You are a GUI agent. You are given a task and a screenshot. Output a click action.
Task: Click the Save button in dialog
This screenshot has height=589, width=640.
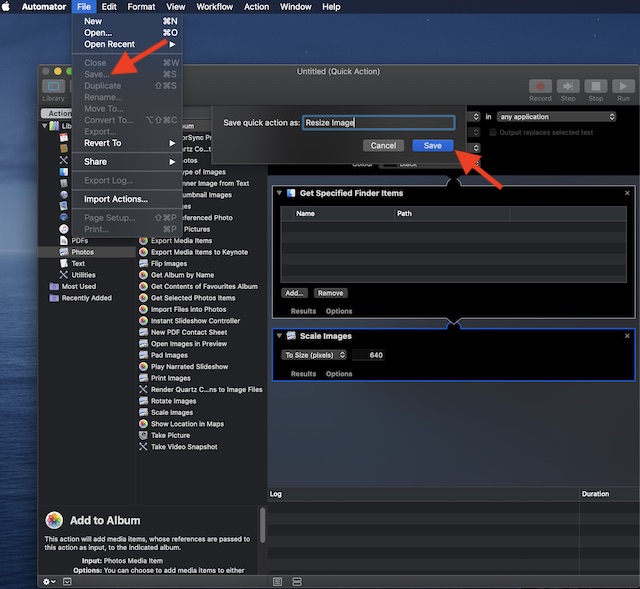433,146
